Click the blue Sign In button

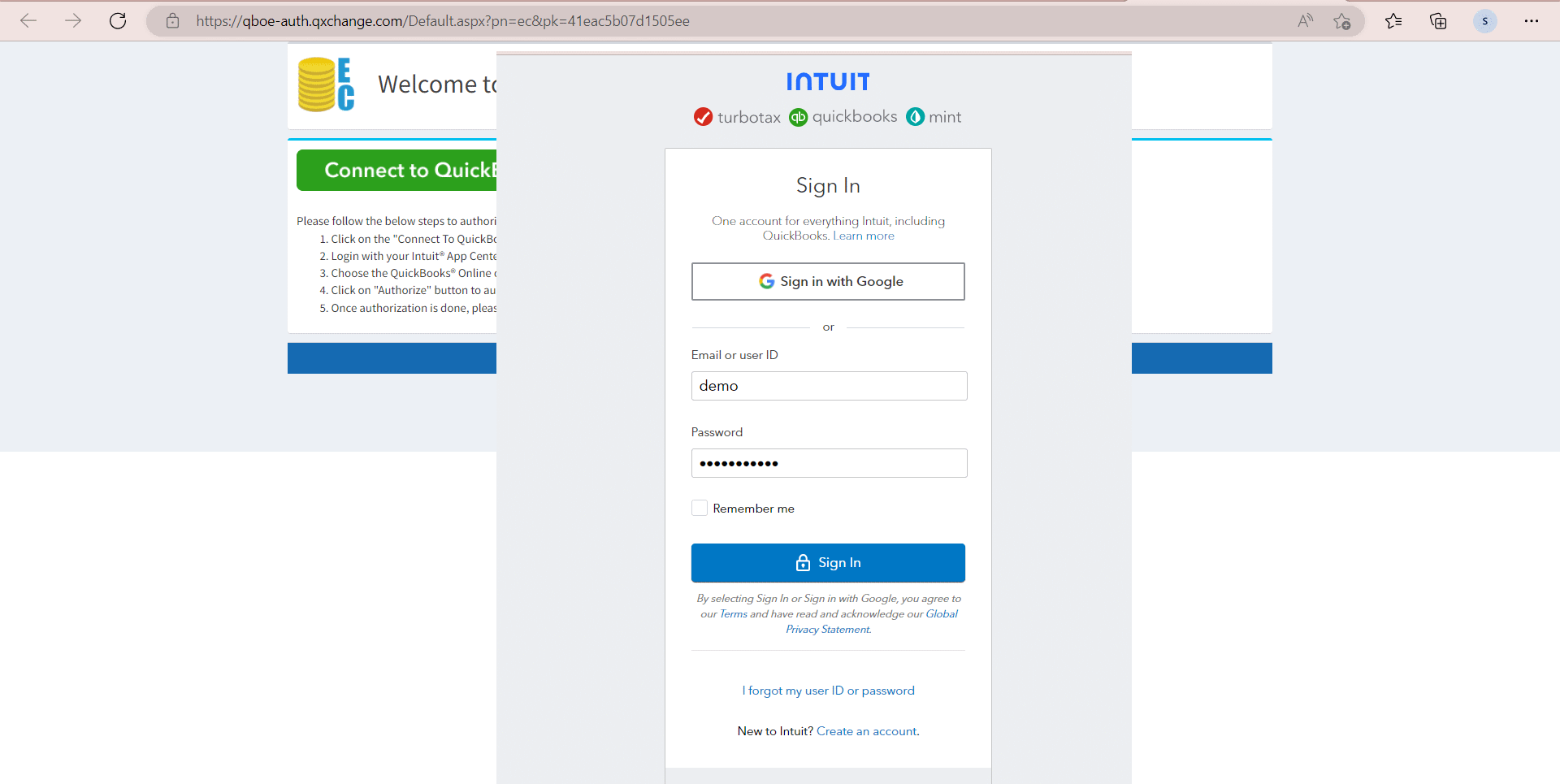coord(828,563)
